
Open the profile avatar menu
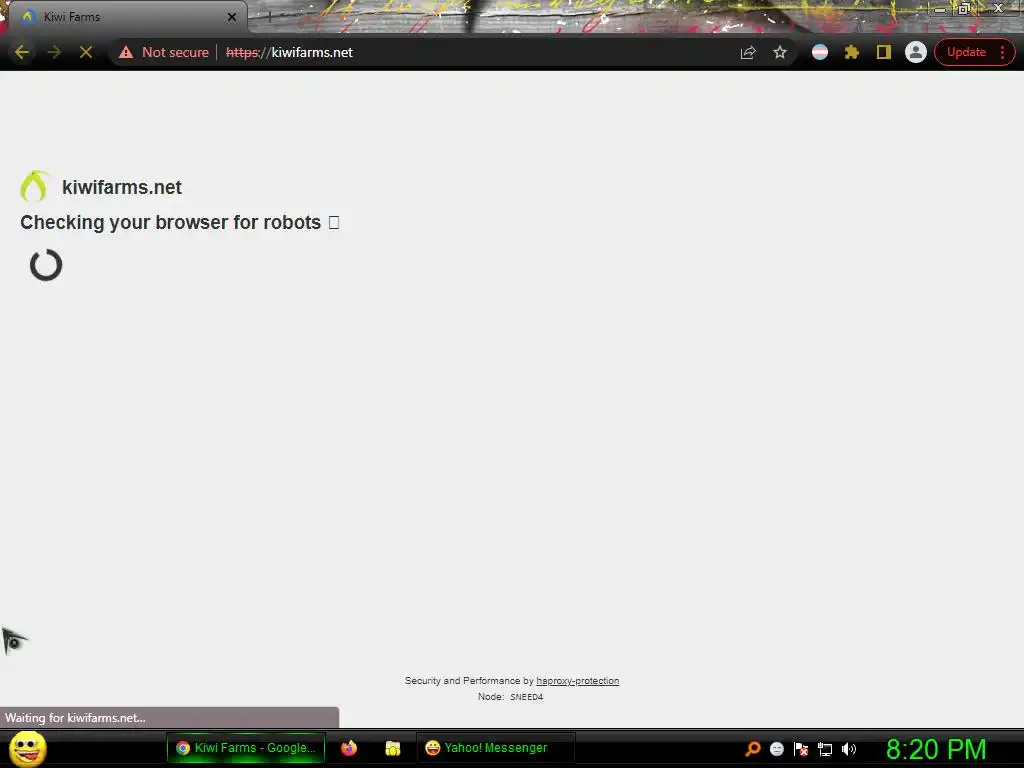click(x=916, y=52)
